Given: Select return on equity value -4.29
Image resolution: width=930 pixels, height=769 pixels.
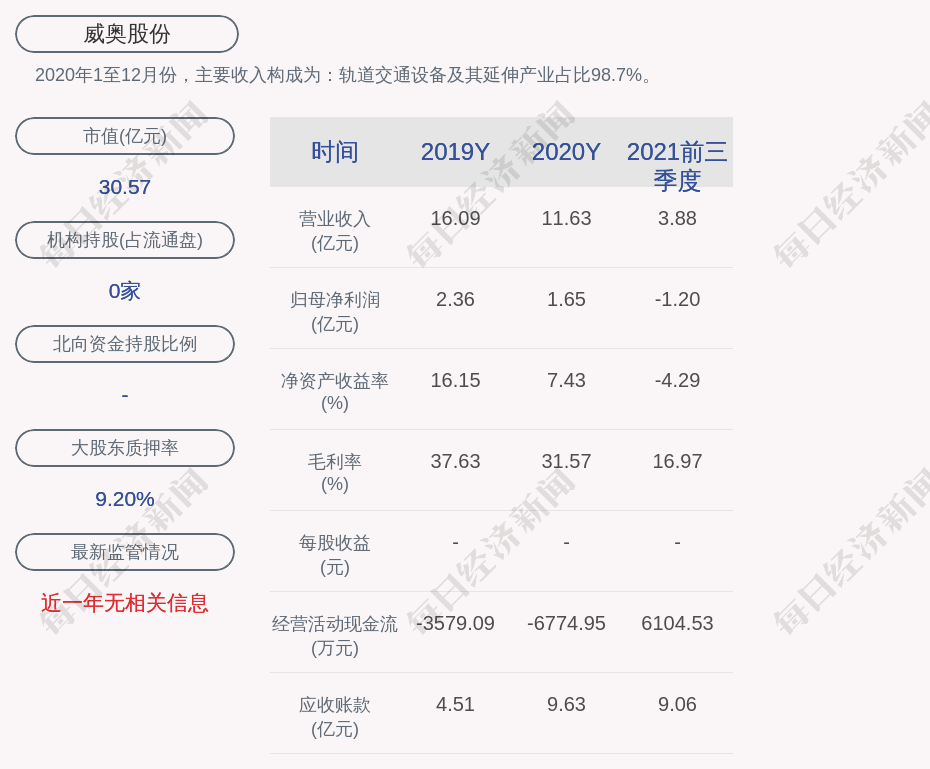Looking at the screenshot, I should 677,380.
